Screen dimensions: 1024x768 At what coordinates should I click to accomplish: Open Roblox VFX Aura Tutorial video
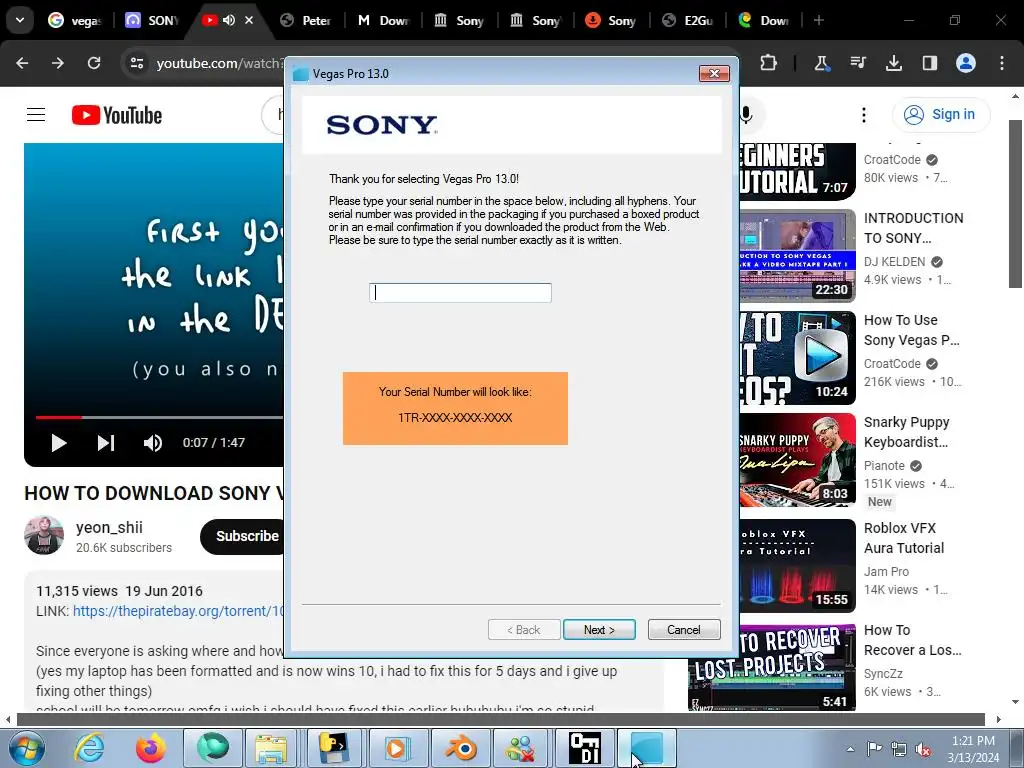click(x=904, y=537)
